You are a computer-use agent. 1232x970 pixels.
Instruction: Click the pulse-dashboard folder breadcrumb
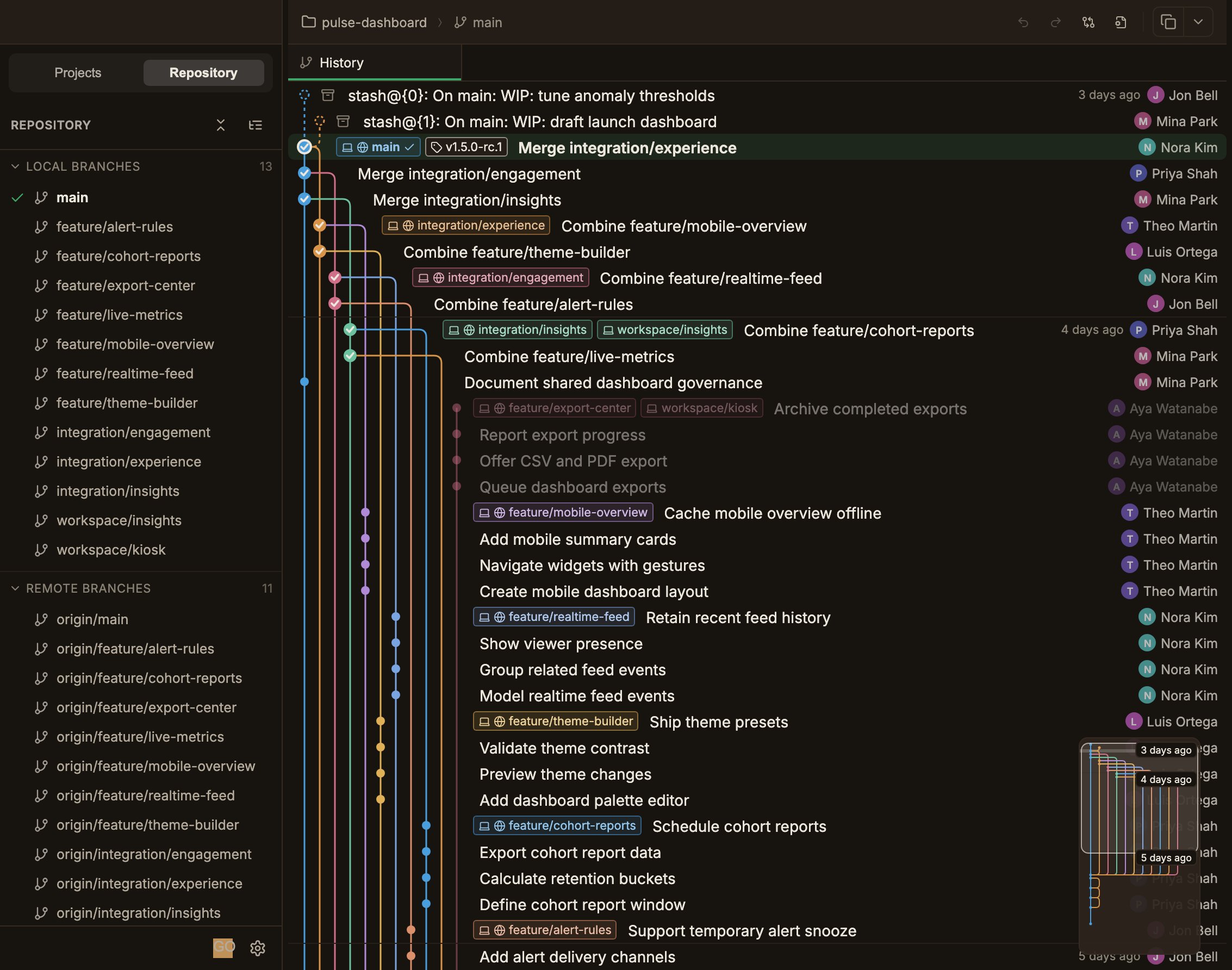tap(364, 23)
